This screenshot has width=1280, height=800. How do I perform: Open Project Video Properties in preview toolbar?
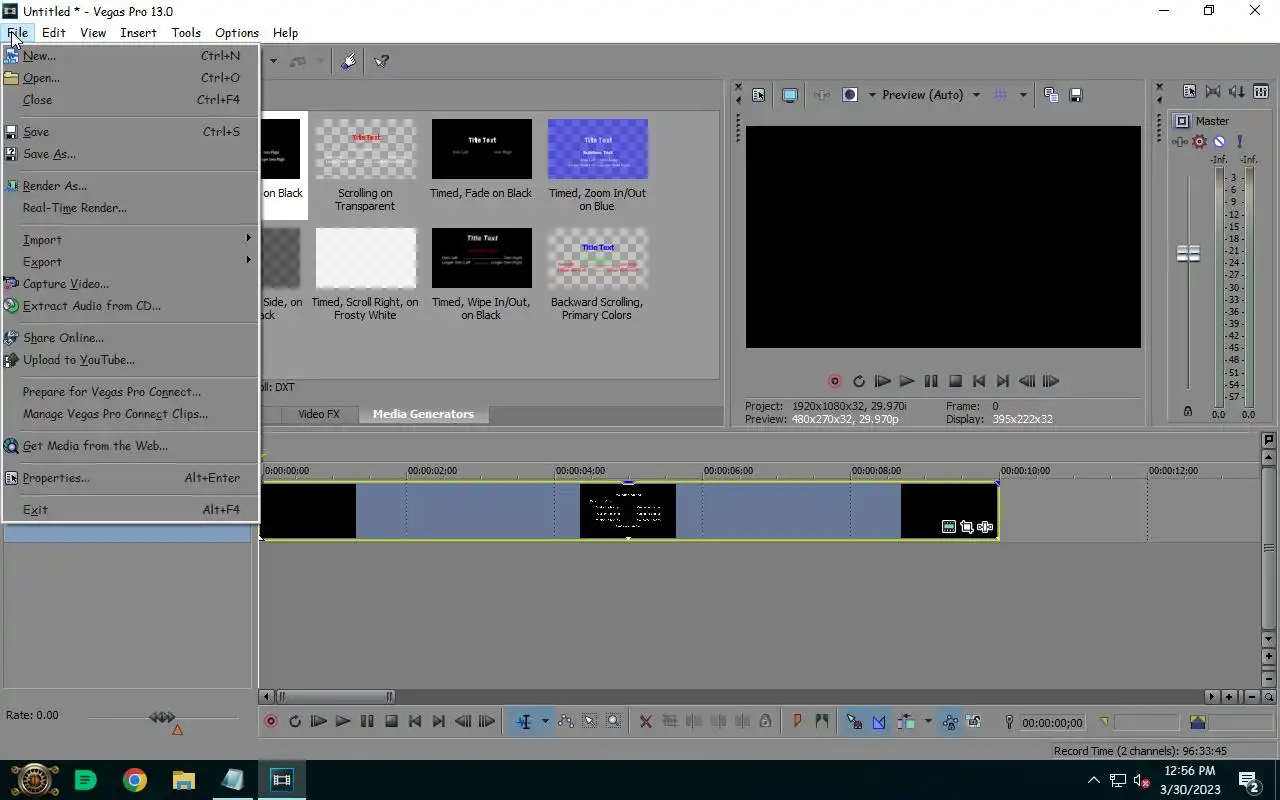pyautogui.click(x=758, y=95)
